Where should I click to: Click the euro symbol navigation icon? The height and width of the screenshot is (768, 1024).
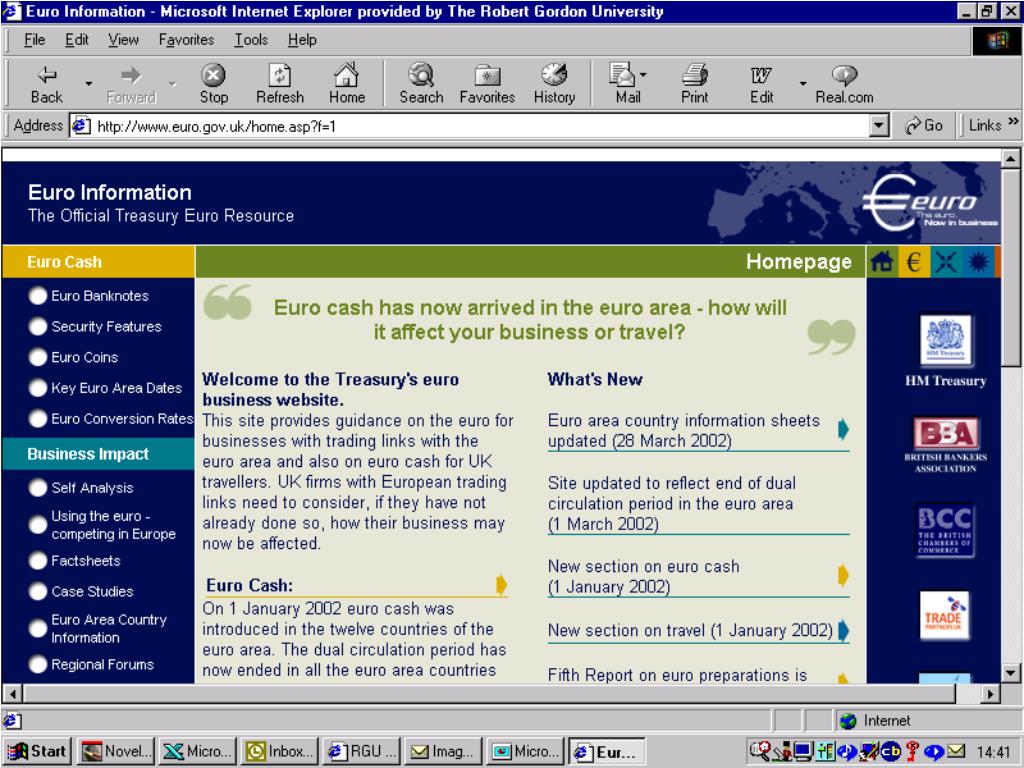pyautogui.click(x=914, y=262)
